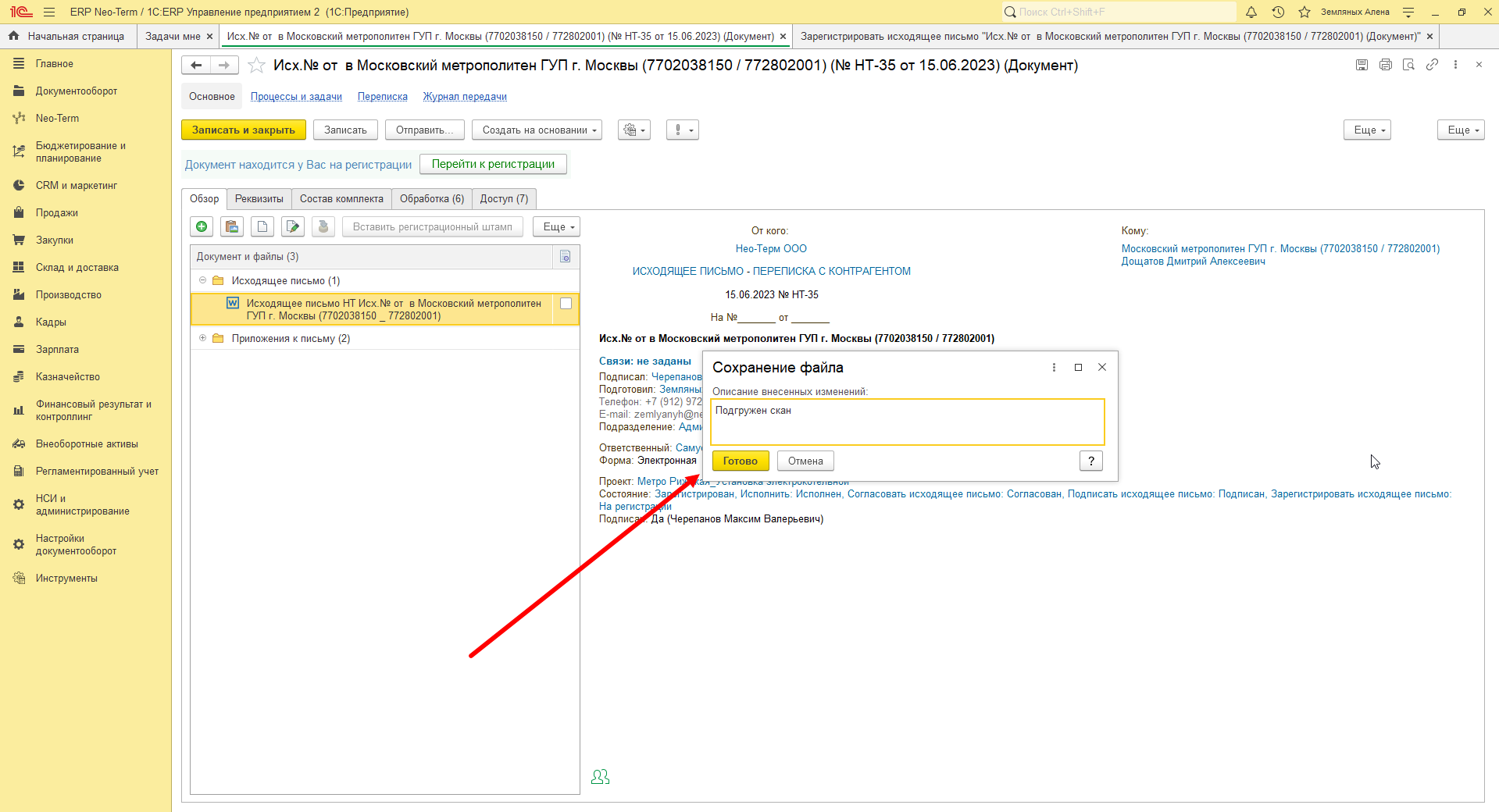Image resolution: width=1499 pixels, height=812 pixels.
Task: Open the Доступ (7) tab
Action: [x=504, y=199]
